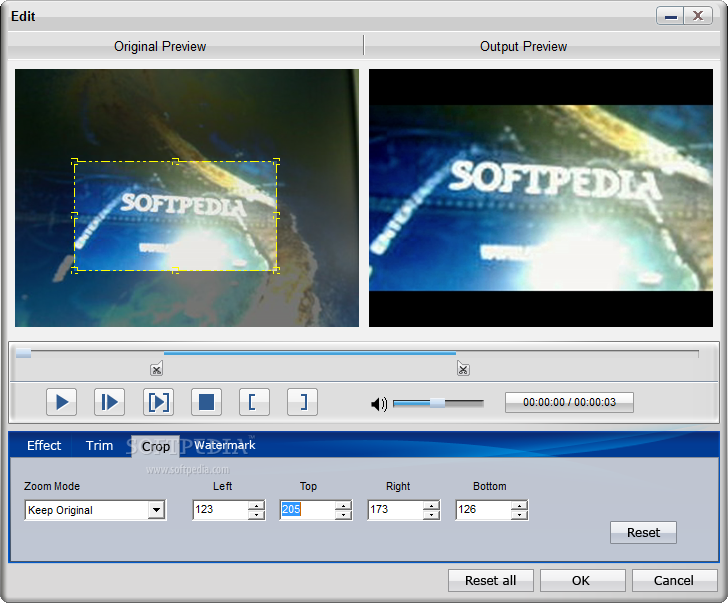Click the left-middle crop handle
This screenshot has height=603, width=728.
(74, 216)
